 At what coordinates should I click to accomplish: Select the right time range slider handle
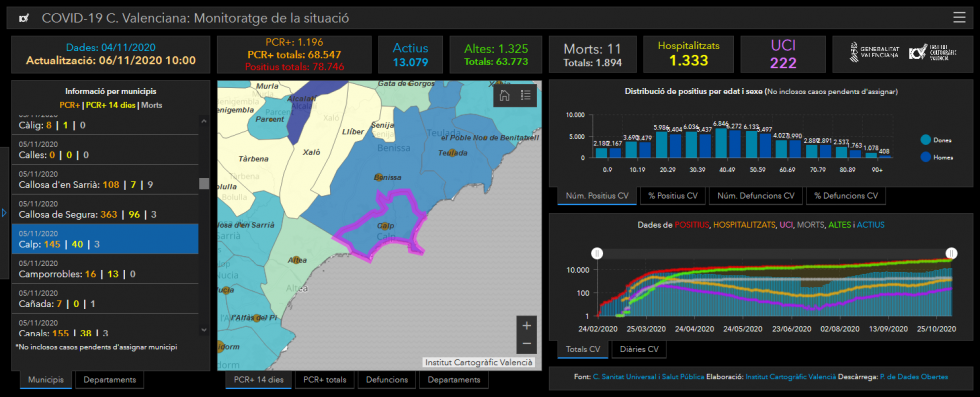[951, 253]
